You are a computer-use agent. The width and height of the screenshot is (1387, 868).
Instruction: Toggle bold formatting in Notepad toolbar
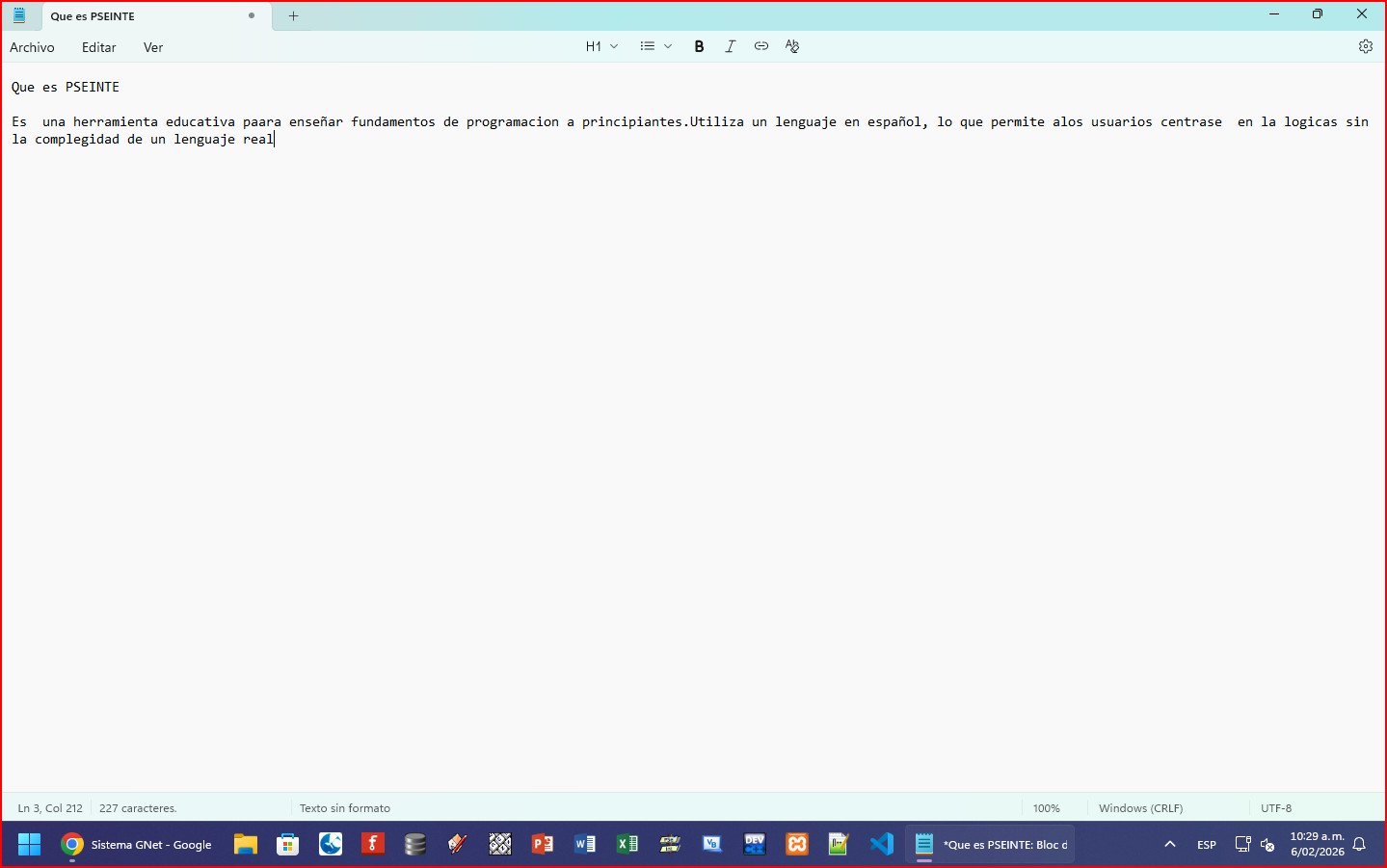699,46
